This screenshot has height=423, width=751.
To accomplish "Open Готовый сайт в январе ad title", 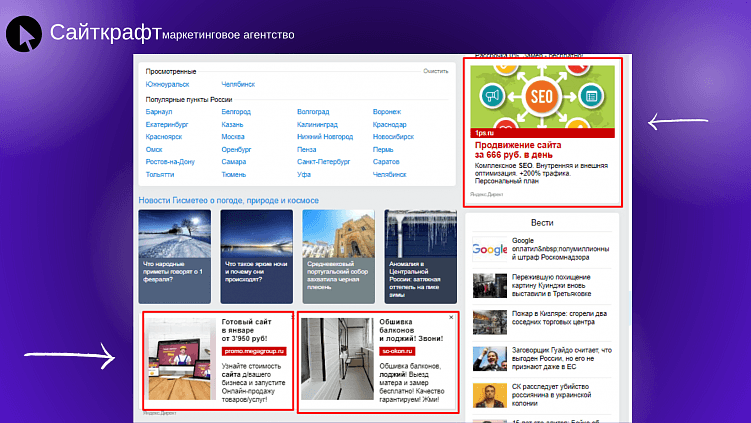I will tap(246, 330).
